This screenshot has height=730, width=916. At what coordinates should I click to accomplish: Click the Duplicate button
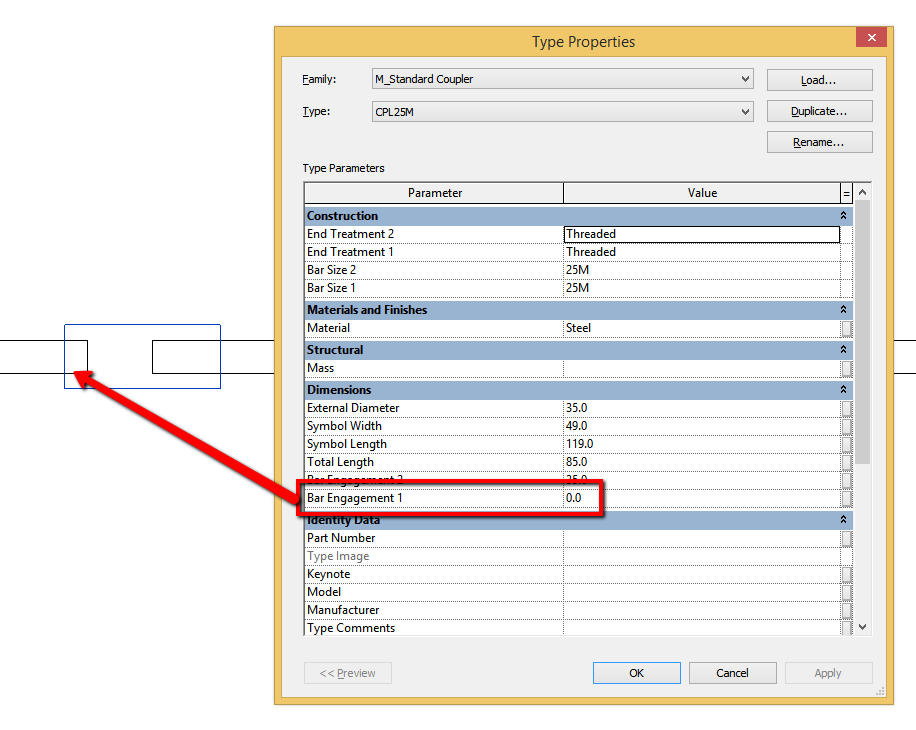pyautogui.click(x=818, y=110)
